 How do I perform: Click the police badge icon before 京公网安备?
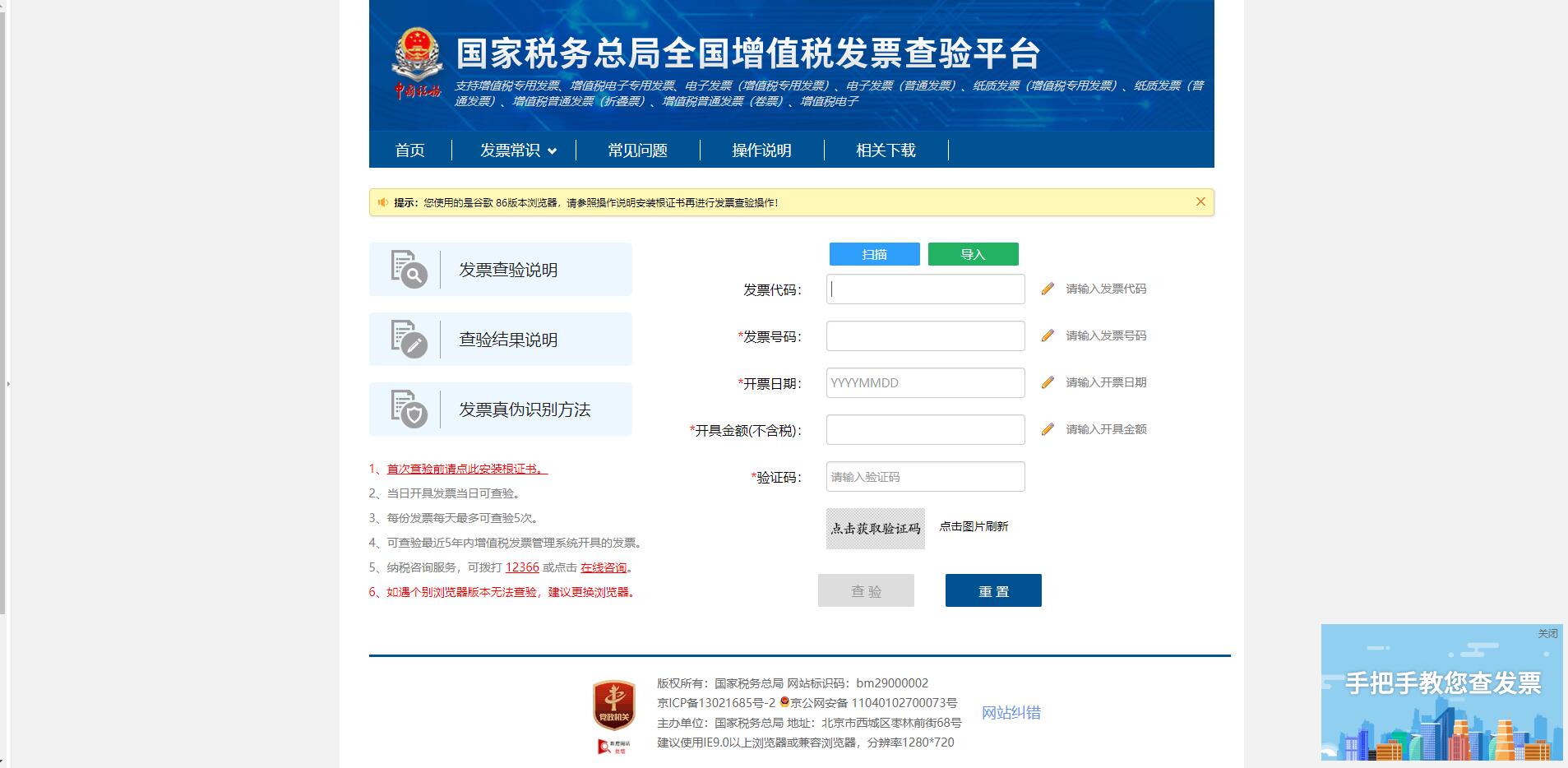pyautogui.click(x=784, y=702)
